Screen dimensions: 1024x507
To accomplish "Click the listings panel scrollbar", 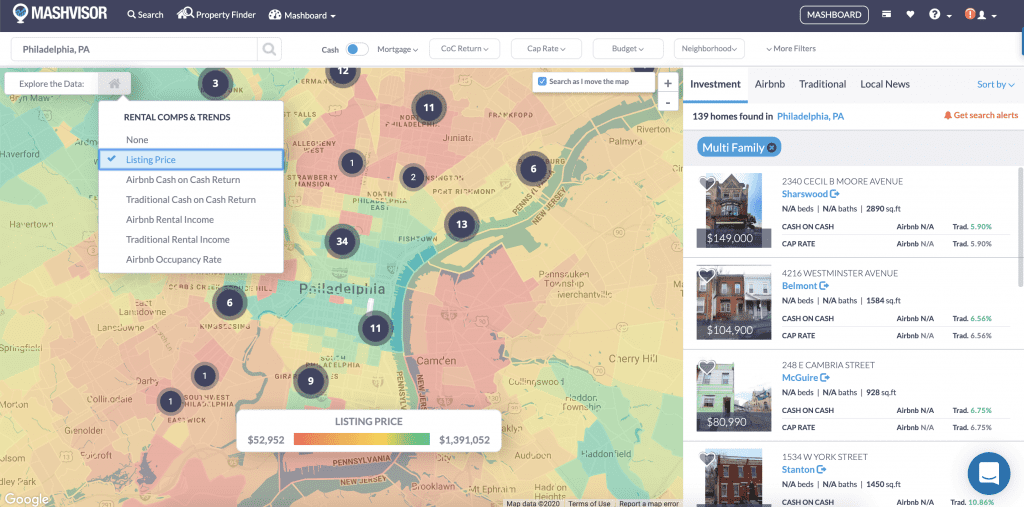I will click(1020, 226).
